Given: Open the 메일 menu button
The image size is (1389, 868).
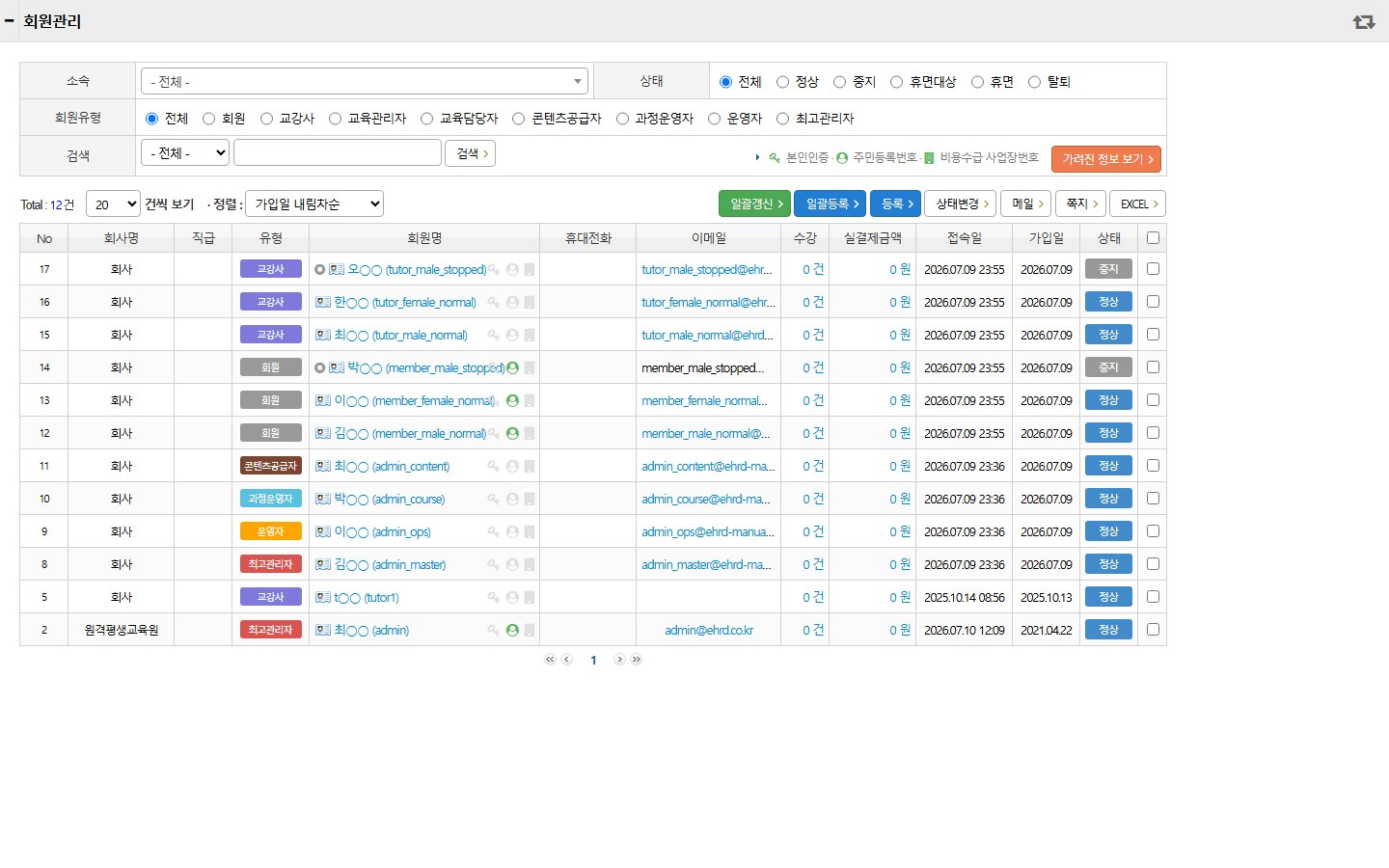Looking at the screenshot, I should click(1025, 203).
